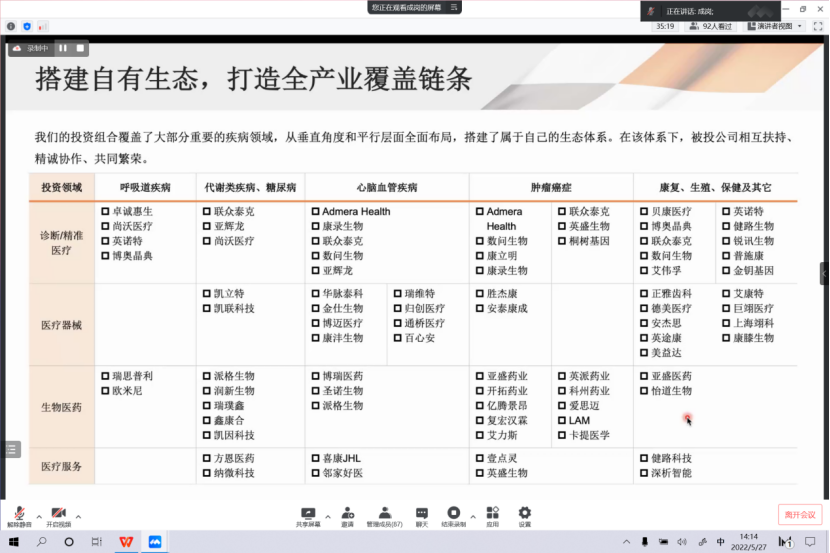The width and height of the screenshot is (830, 553).
Task: Click the cloud recording status icon
Action: [17, 48]
